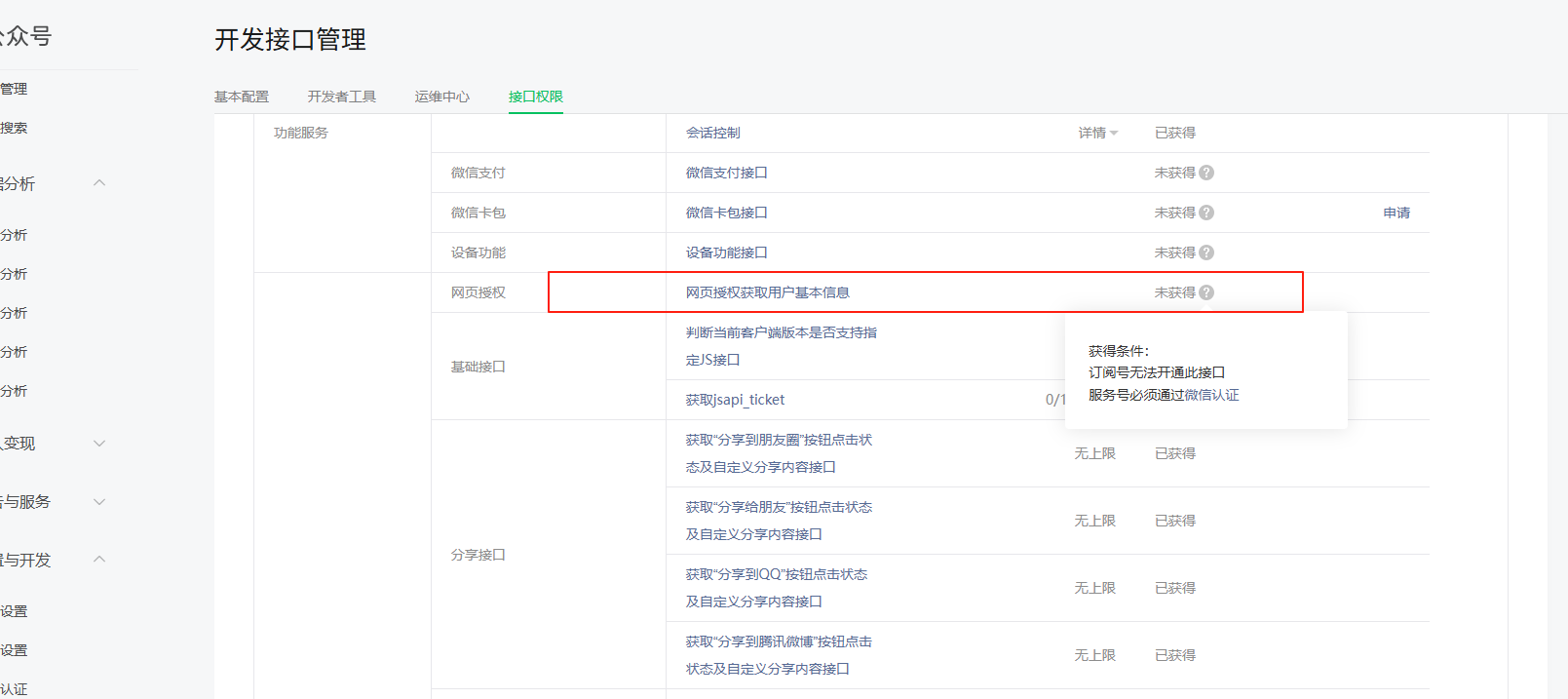Select the 接口权限 tab

tap(536, 97)
